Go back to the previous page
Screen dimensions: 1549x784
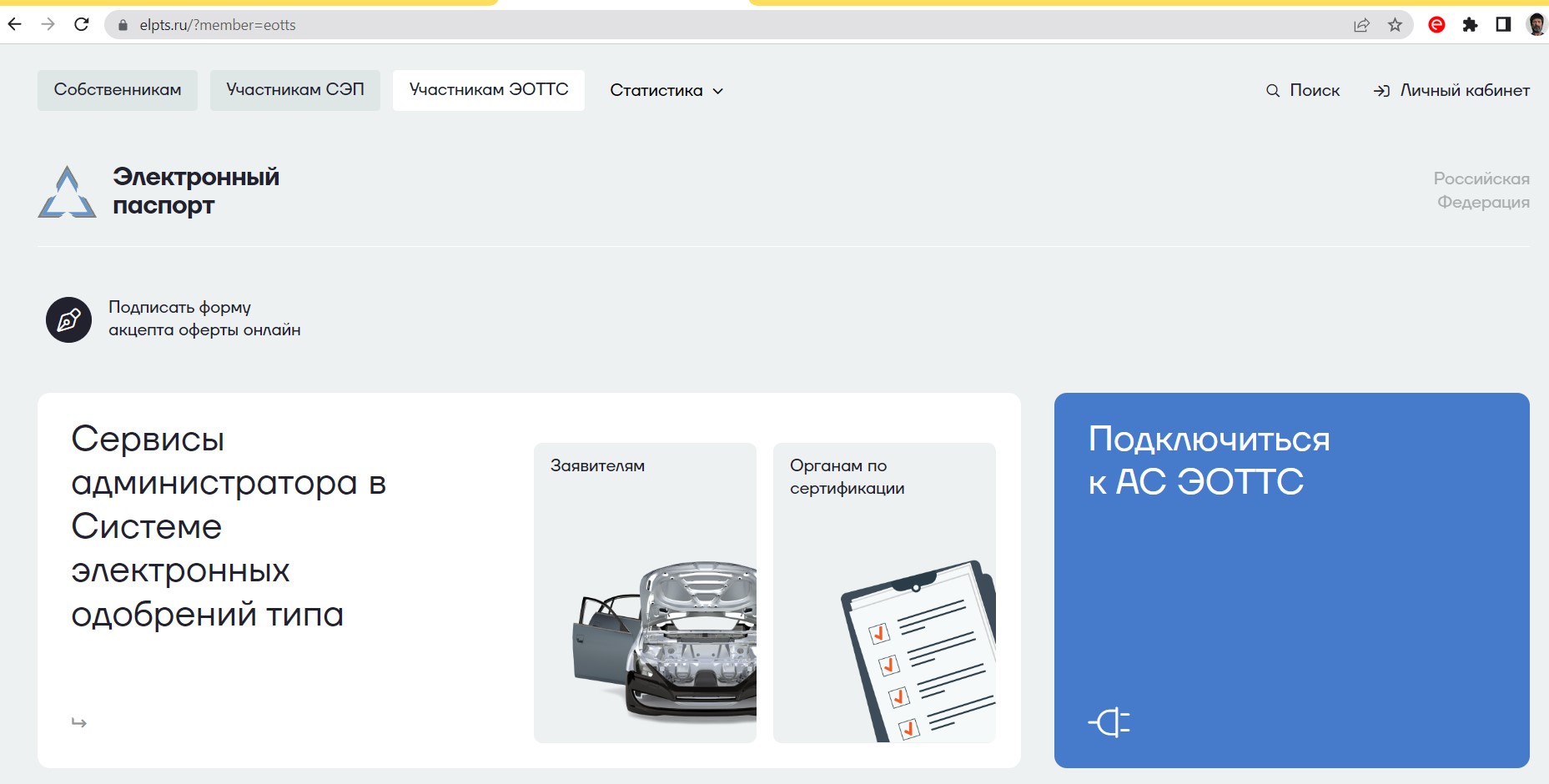pos(15,24)
